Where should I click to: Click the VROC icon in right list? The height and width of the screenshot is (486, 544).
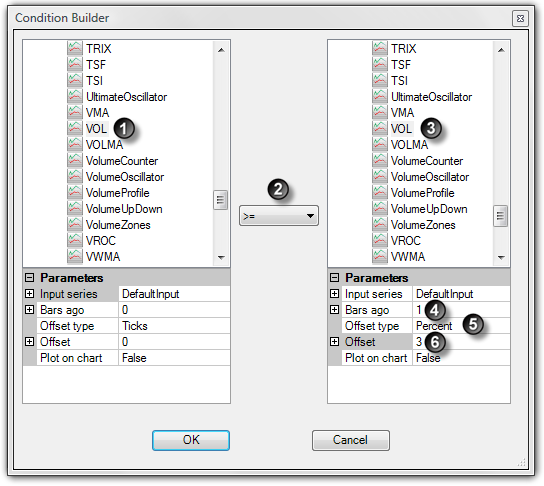380,240
